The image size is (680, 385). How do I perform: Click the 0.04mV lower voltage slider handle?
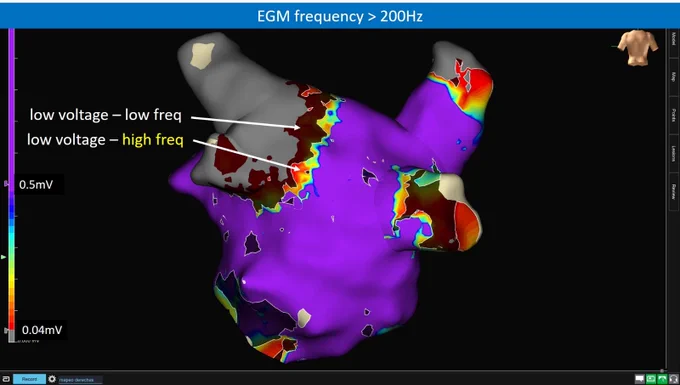(x=6, y=331)
